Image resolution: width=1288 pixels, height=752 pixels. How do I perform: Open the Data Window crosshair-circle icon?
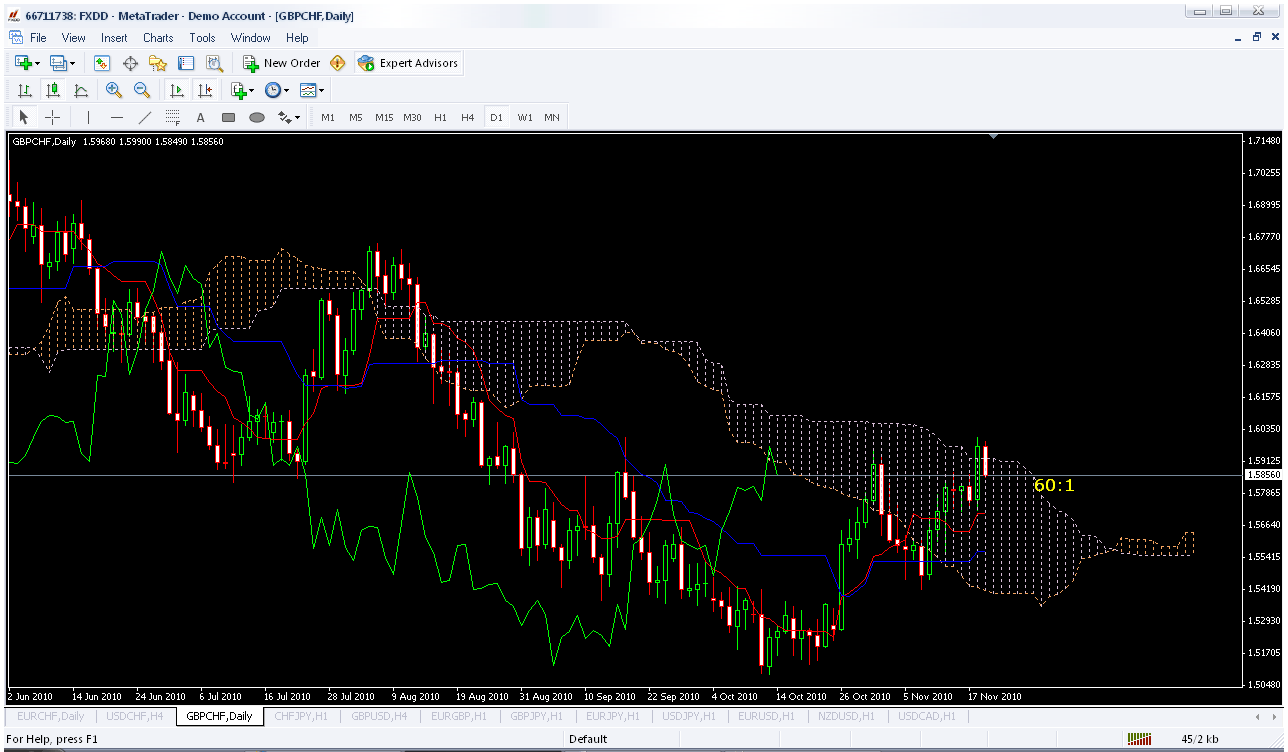click(130, 63)
